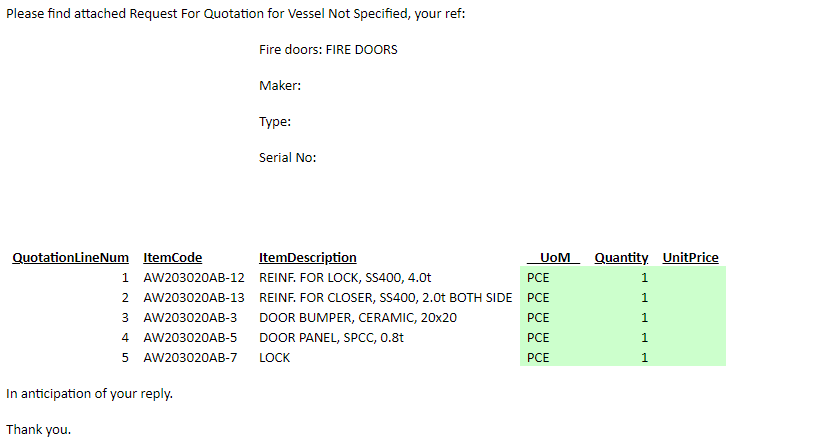Click the ItemCode column header
Image resolution: width=836 pixels, height=445 pixels.
coord(172,258)
